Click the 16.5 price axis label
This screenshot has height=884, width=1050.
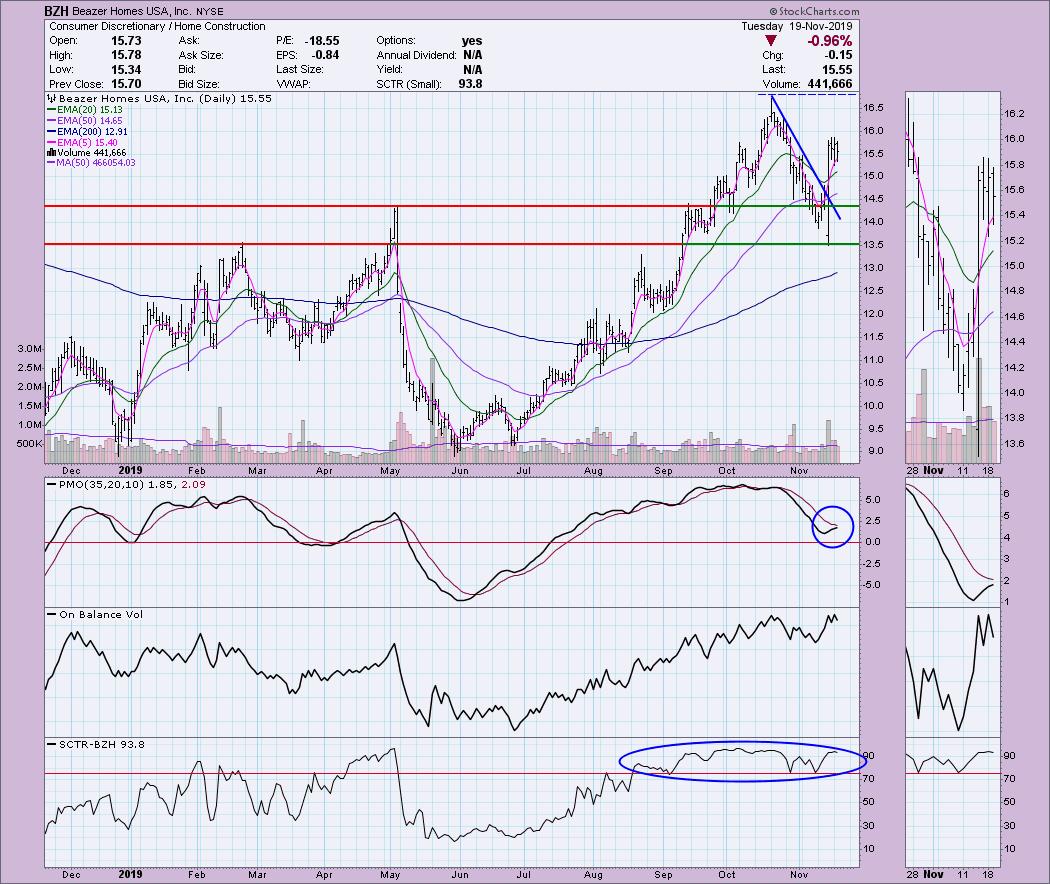click(873, 107)
